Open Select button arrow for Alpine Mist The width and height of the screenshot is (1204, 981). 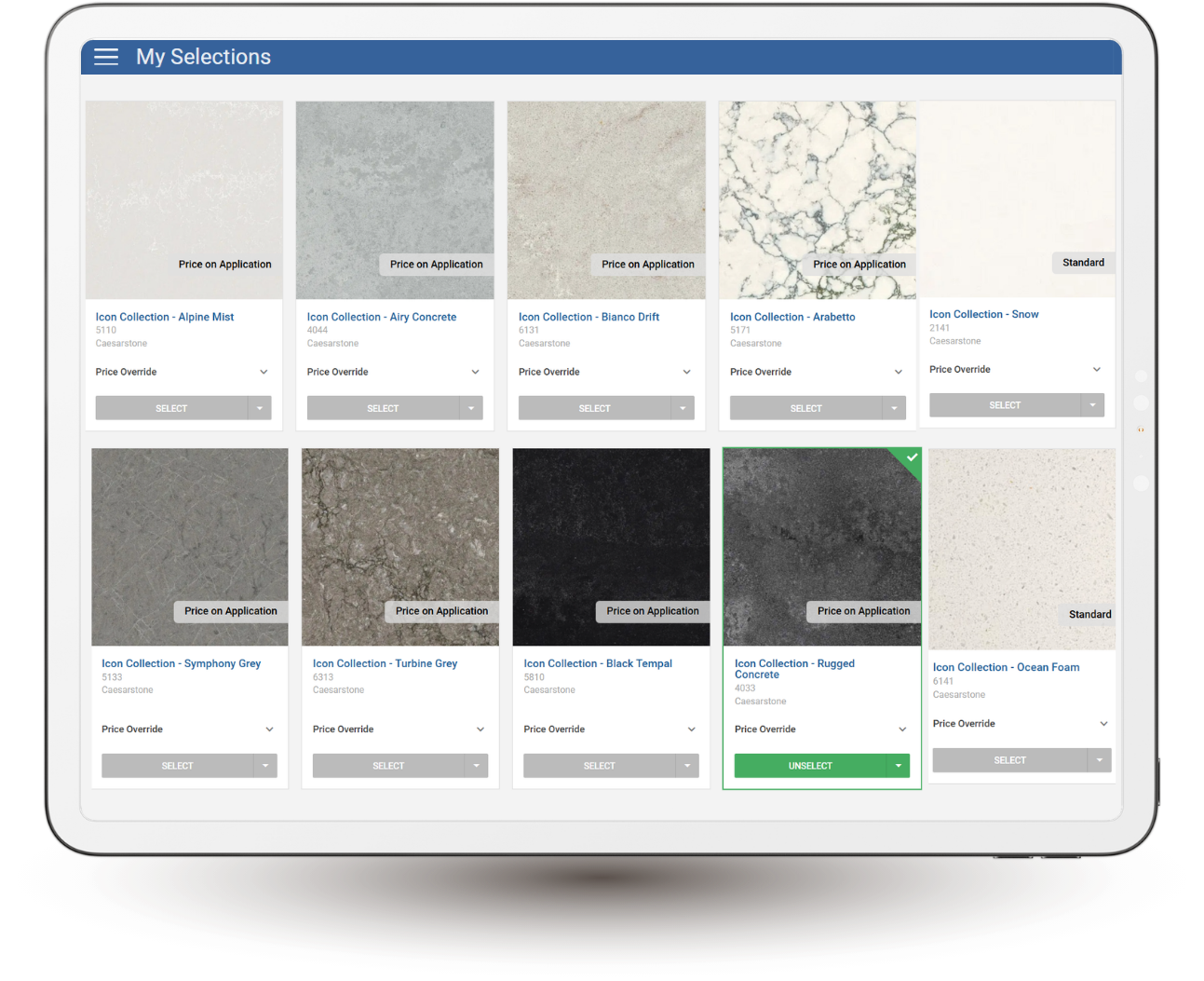pyautogui.click(x=260, y=408)
